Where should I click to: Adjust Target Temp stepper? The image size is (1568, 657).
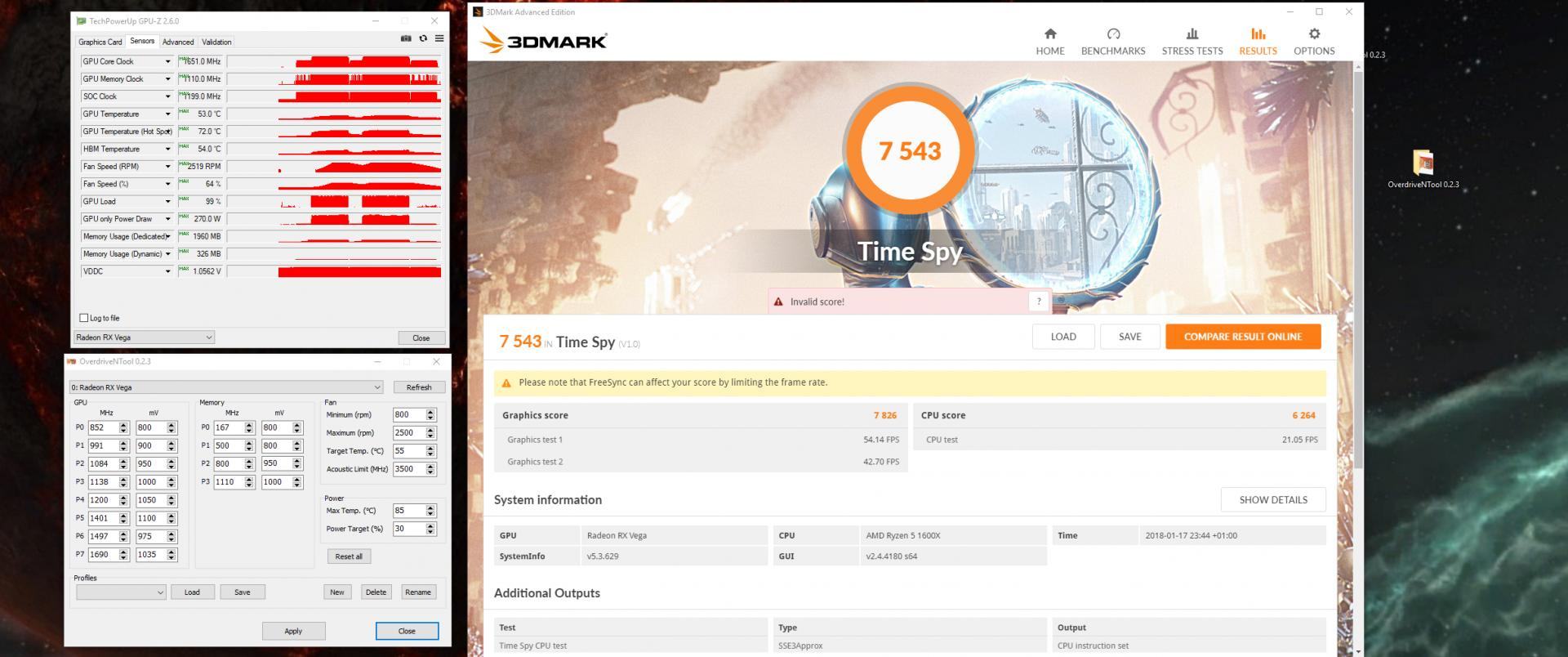(430, 451)
